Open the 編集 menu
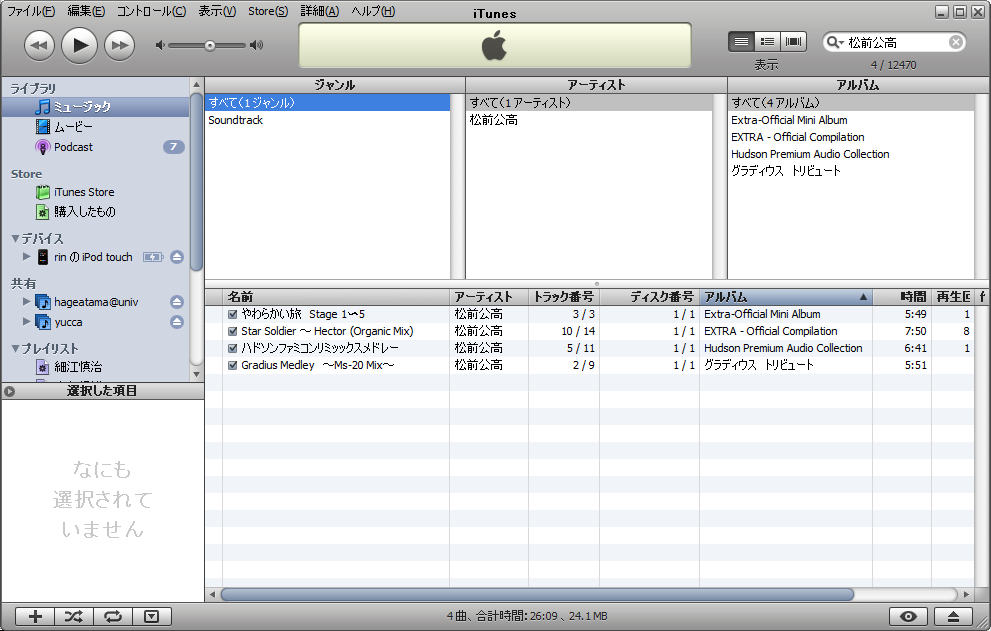Image resolution: width=991 pixels, height=631 pixels. (x=86, y=11)
